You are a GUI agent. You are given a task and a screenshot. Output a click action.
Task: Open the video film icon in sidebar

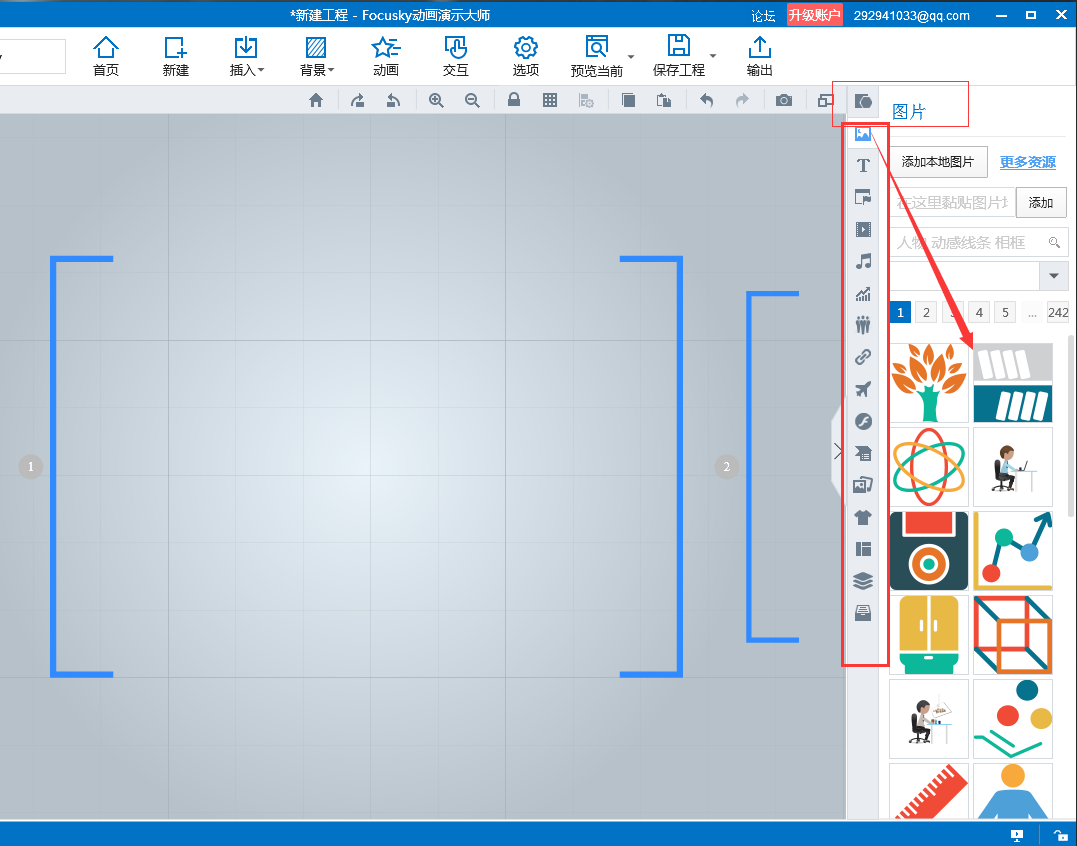tap(863, 229)
